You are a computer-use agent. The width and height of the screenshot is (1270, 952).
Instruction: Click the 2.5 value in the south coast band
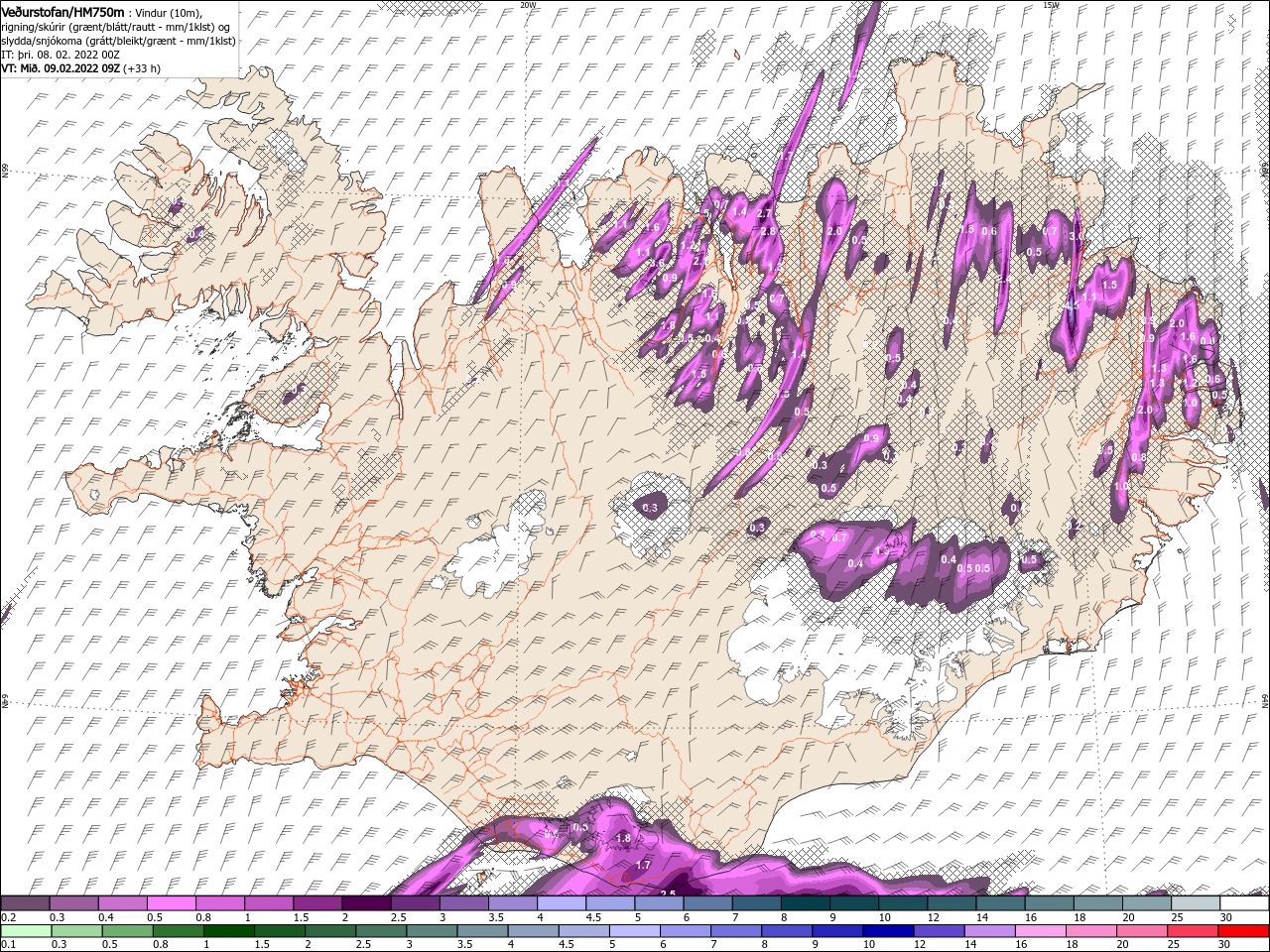[x=668, y=893]
